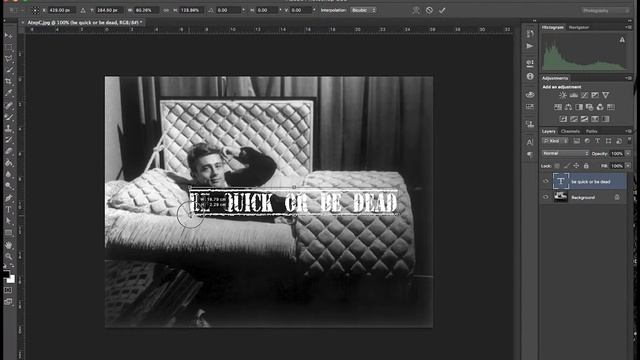Viewport: 640px width, 360px height.
Task: Click the background color swatch
Action: [11, 279]
